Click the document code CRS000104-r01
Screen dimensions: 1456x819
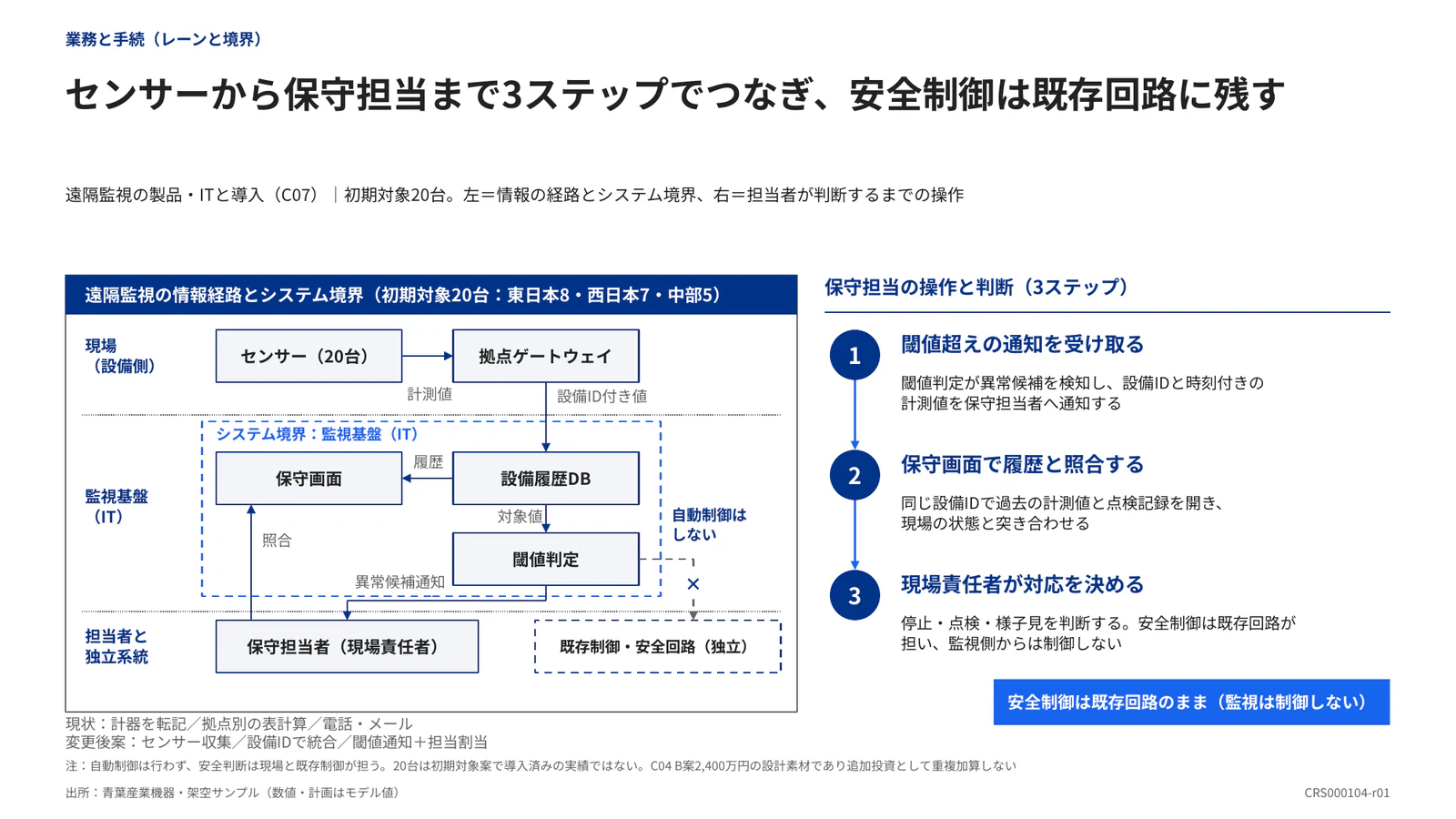coord(1347,793)
